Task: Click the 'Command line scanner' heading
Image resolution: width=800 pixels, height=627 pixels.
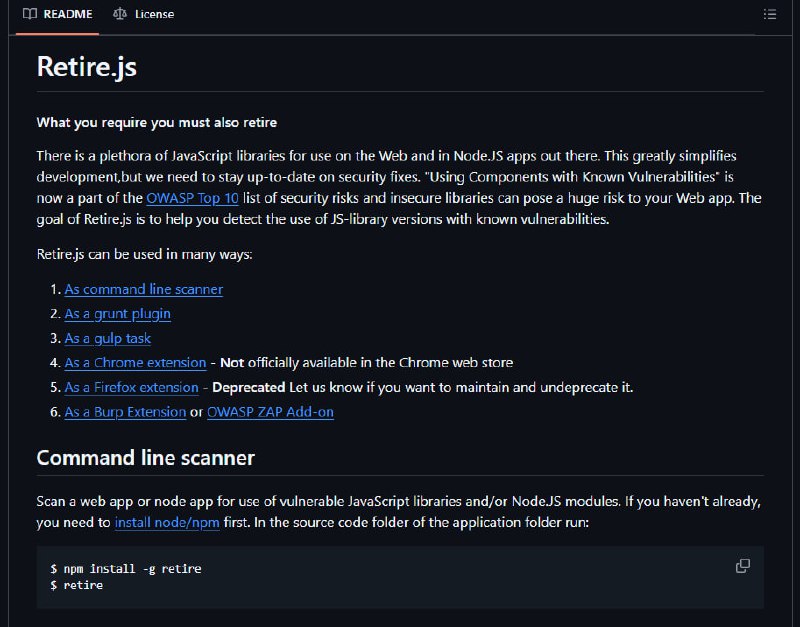Action: (145, 458)
